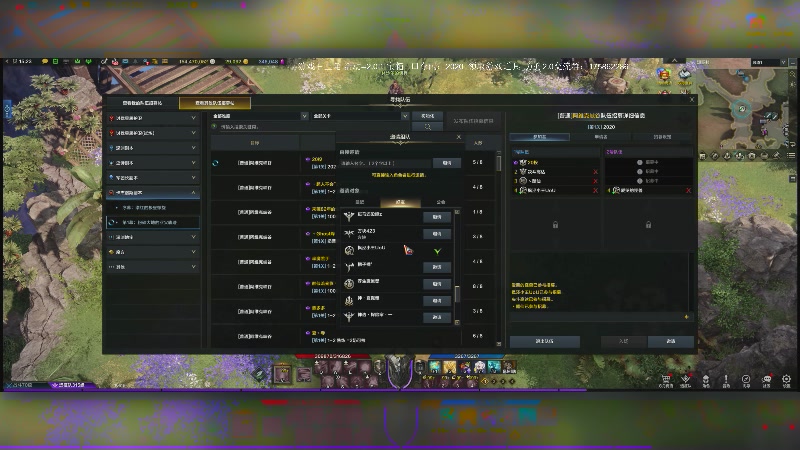
Task: Select the middle tab in party detail panel
Action: tap(601, 137)
